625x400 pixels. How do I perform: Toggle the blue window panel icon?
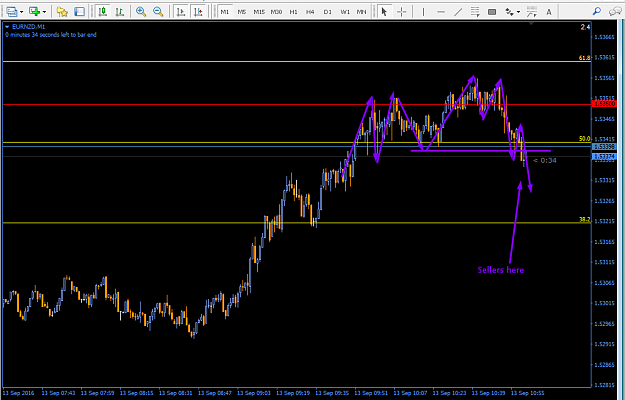80,12
